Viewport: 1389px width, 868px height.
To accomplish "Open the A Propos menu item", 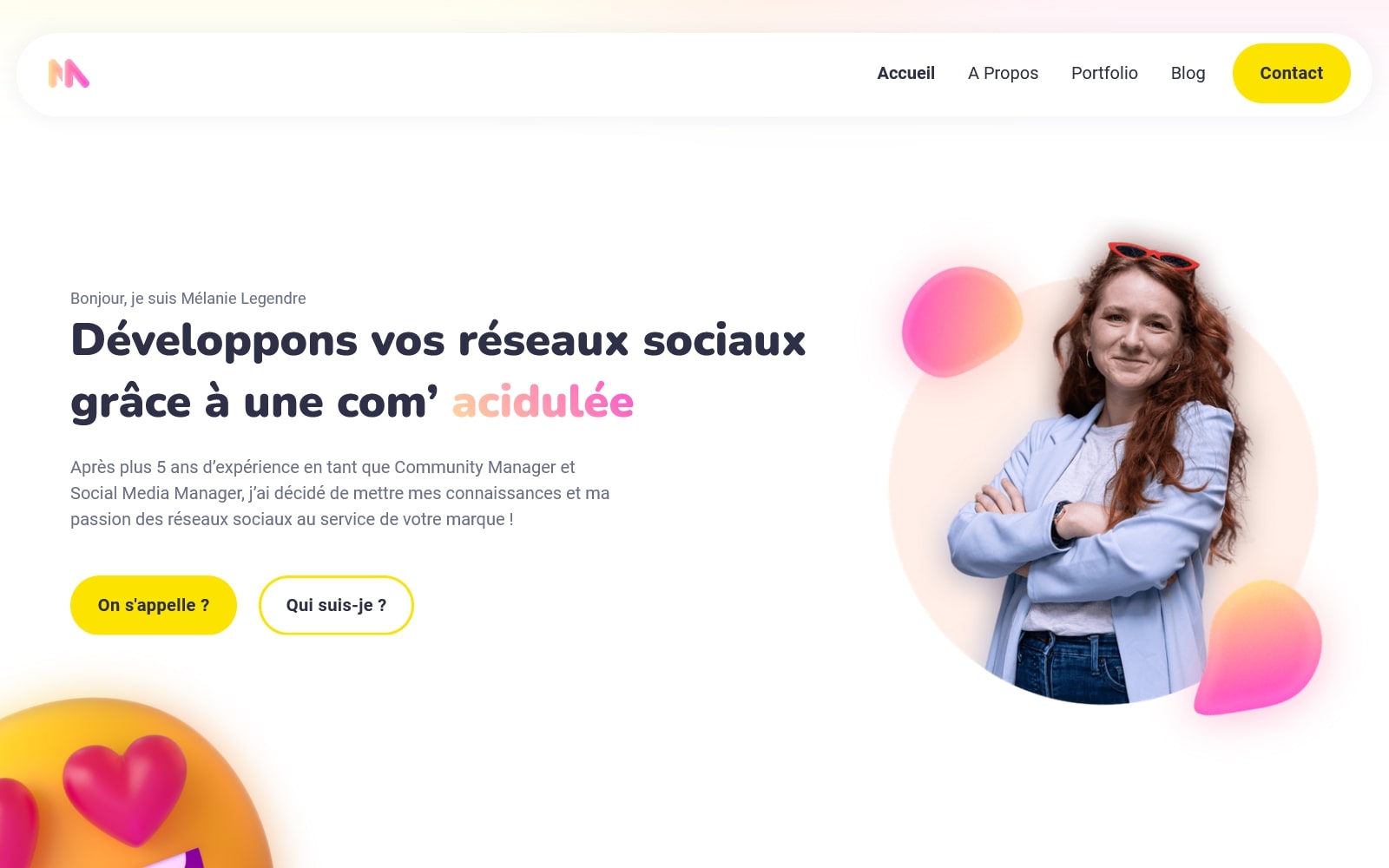I will 1003,73.
